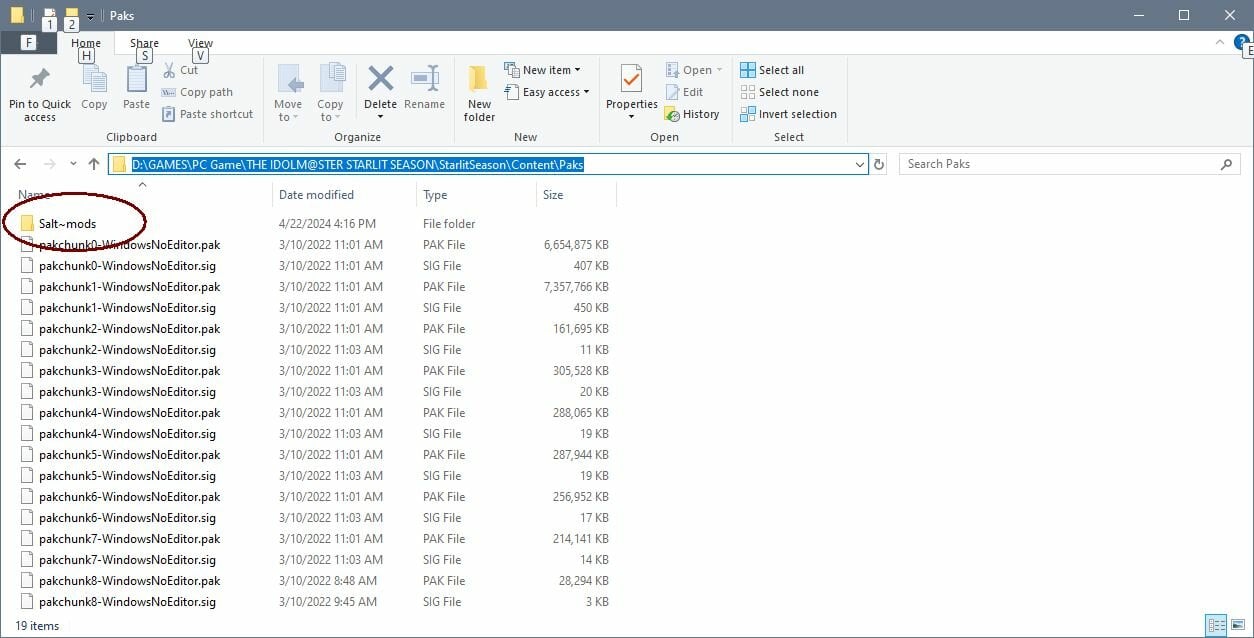This screenshot has width=1254, height=638.
Task: Open the New item dropdown
Action: click(x=543, y=70)
